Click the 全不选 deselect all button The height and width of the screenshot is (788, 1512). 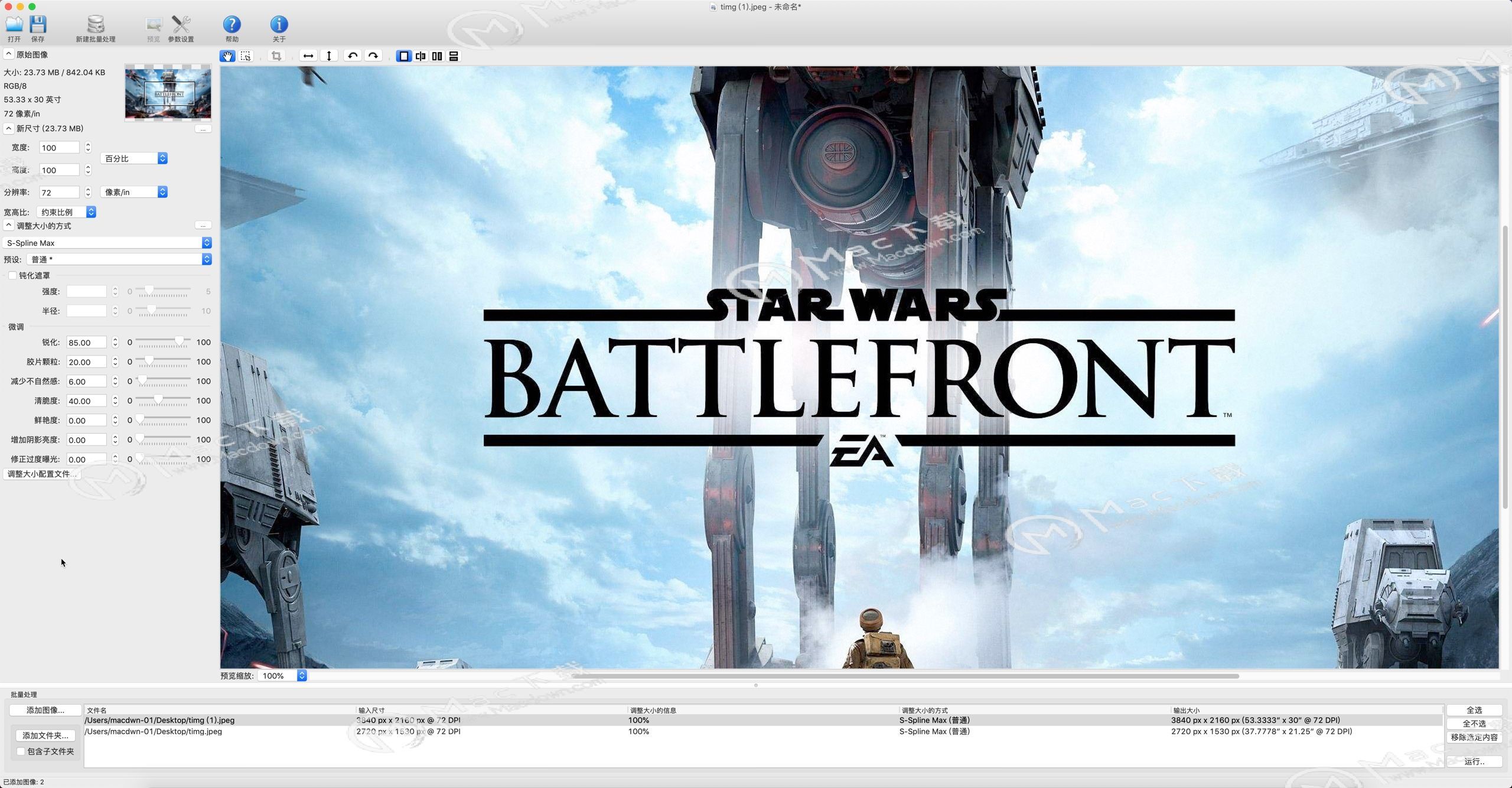tap(1474, 724)
